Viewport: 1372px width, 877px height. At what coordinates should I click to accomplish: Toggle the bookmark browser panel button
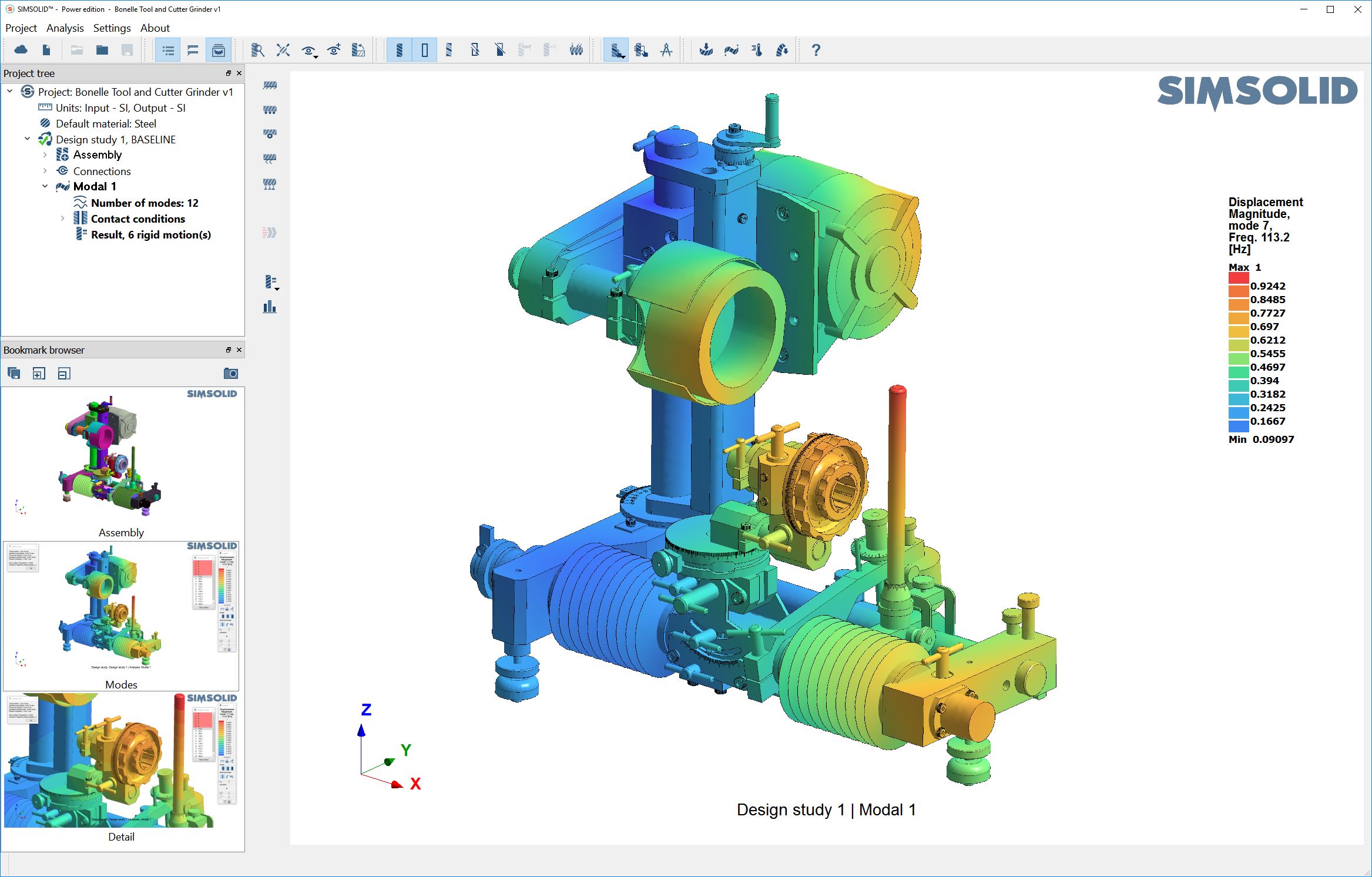[x=219, y=50]
